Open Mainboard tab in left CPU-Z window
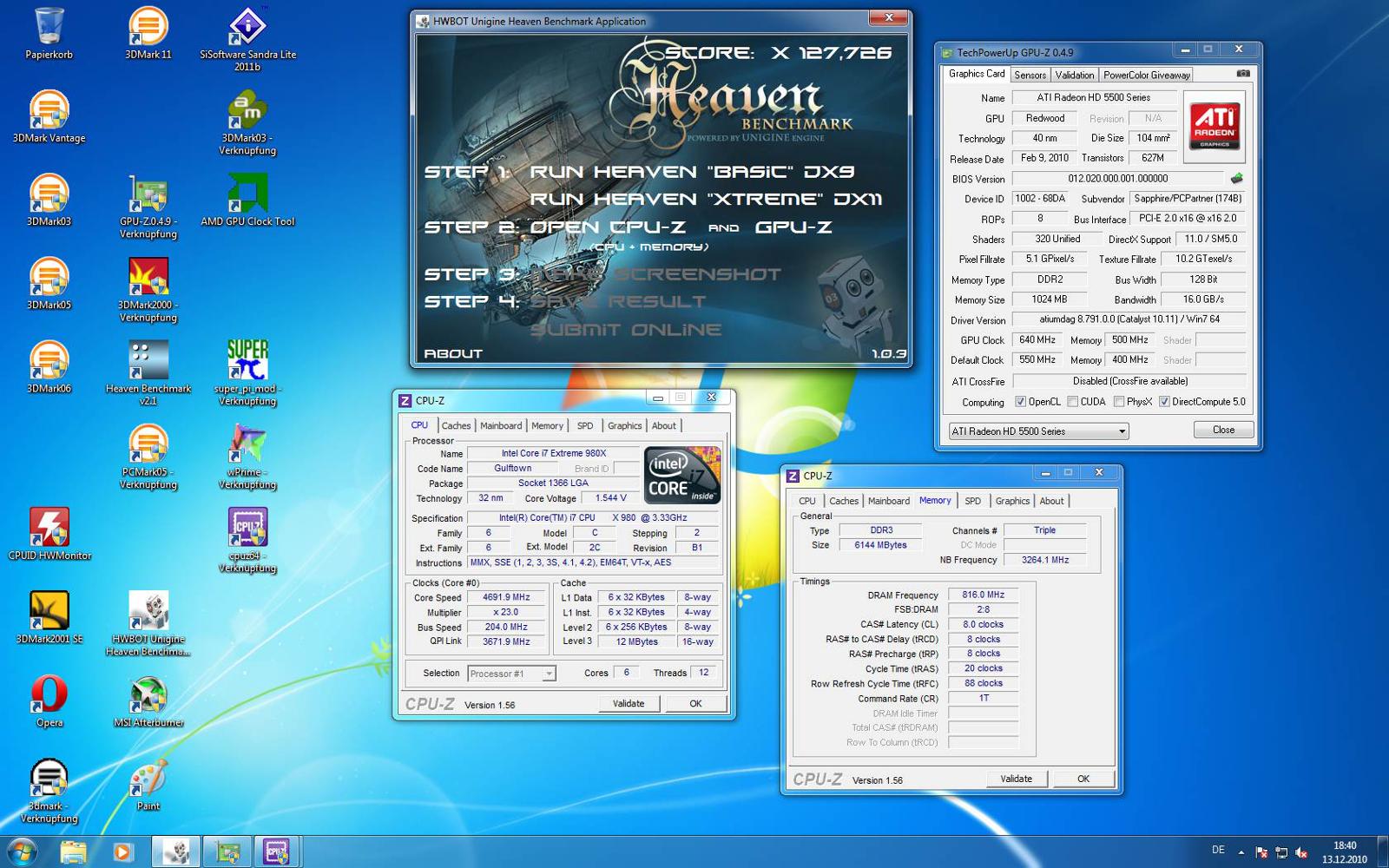The width and height of the screenshot is (1389, 868). coord(501,425)
